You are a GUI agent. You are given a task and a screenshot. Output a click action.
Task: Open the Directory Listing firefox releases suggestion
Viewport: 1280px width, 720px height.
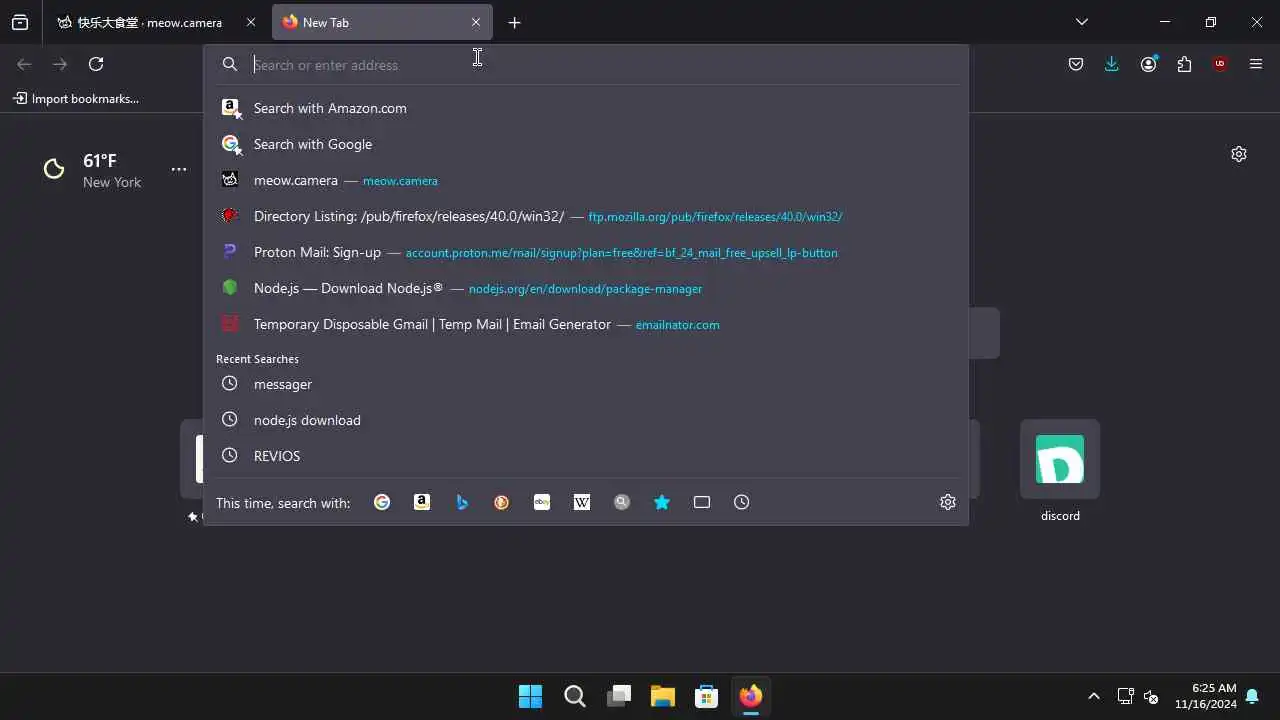[x=586, y=216]
